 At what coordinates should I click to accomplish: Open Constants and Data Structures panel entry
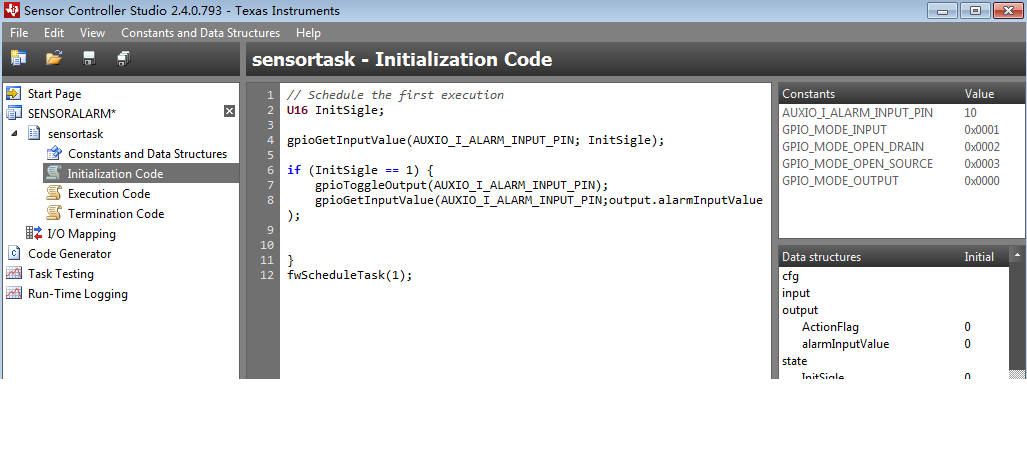pyautogui.click(x=147, y=153)
